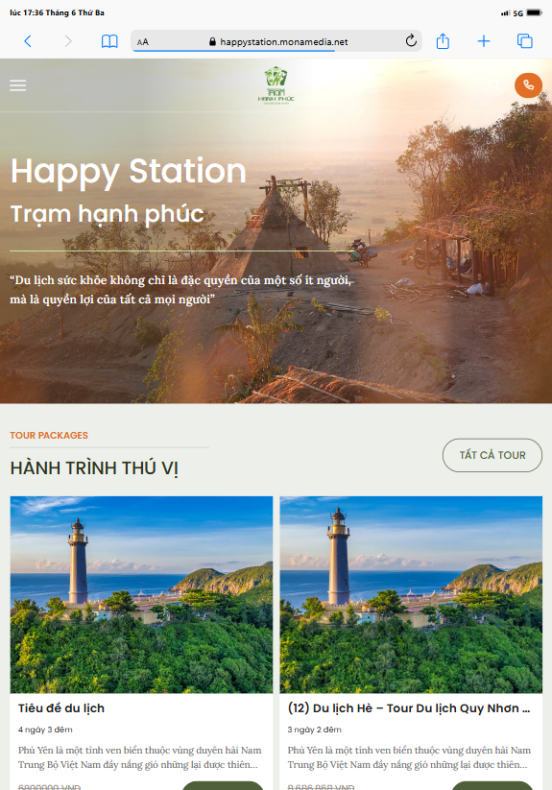Tap the Safari forward arrow

68,41
